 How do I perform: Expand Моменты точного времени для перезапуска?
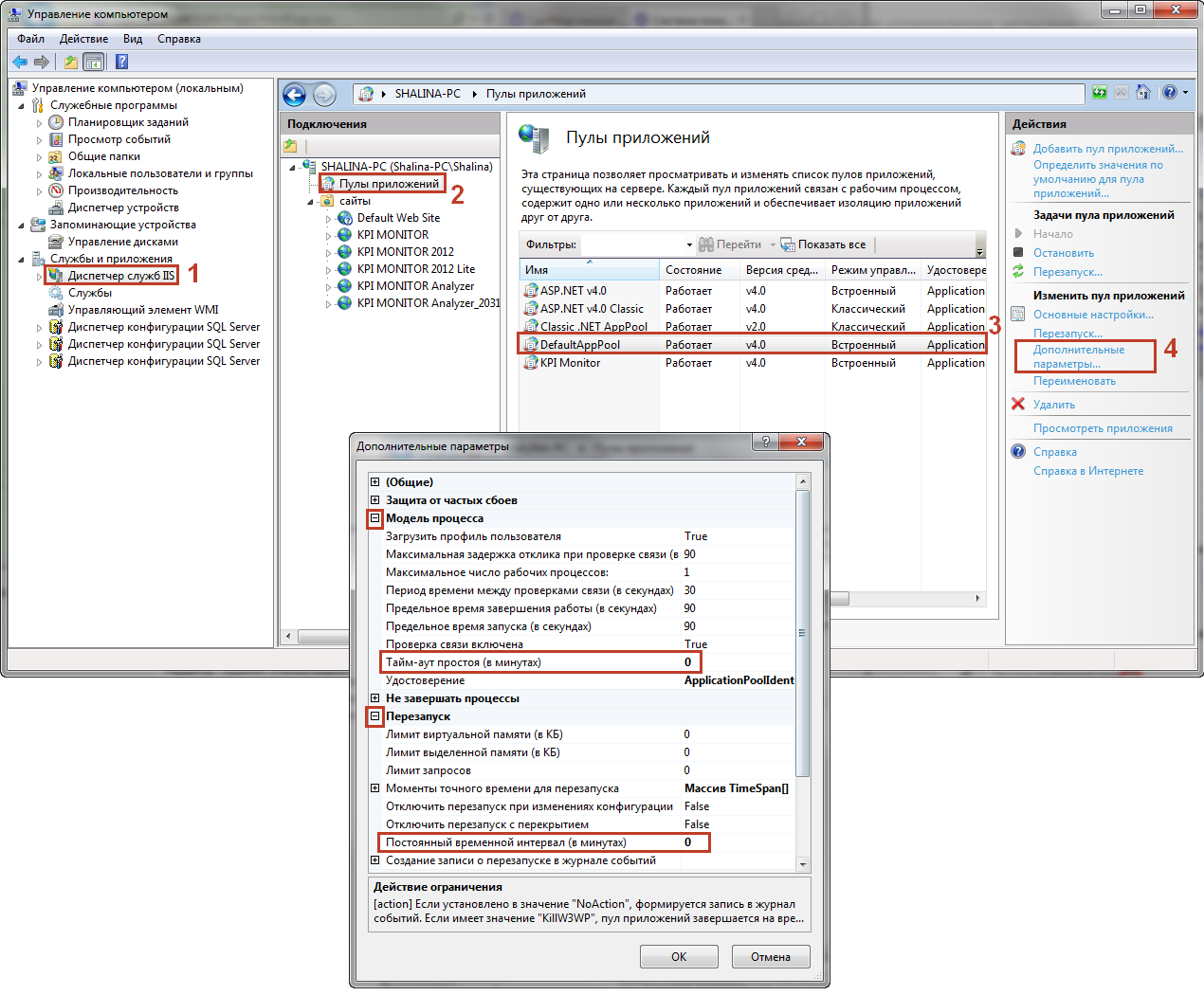tap(374, 787)
